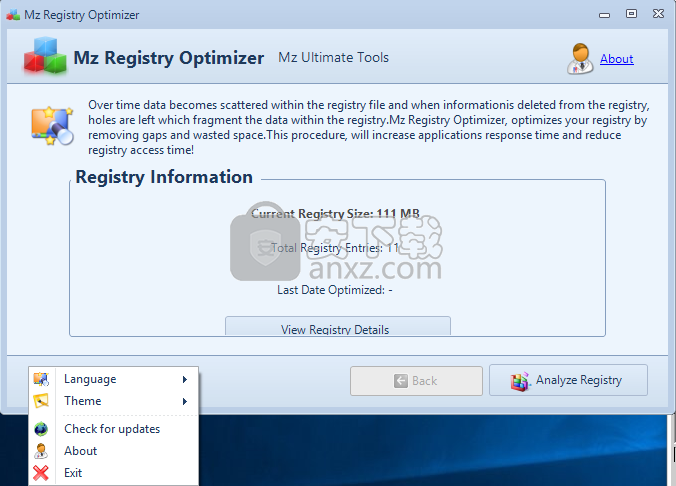Screen dimensions: 676x486
Task: Click the Current Registry Size text
Action: pos(335,214)
